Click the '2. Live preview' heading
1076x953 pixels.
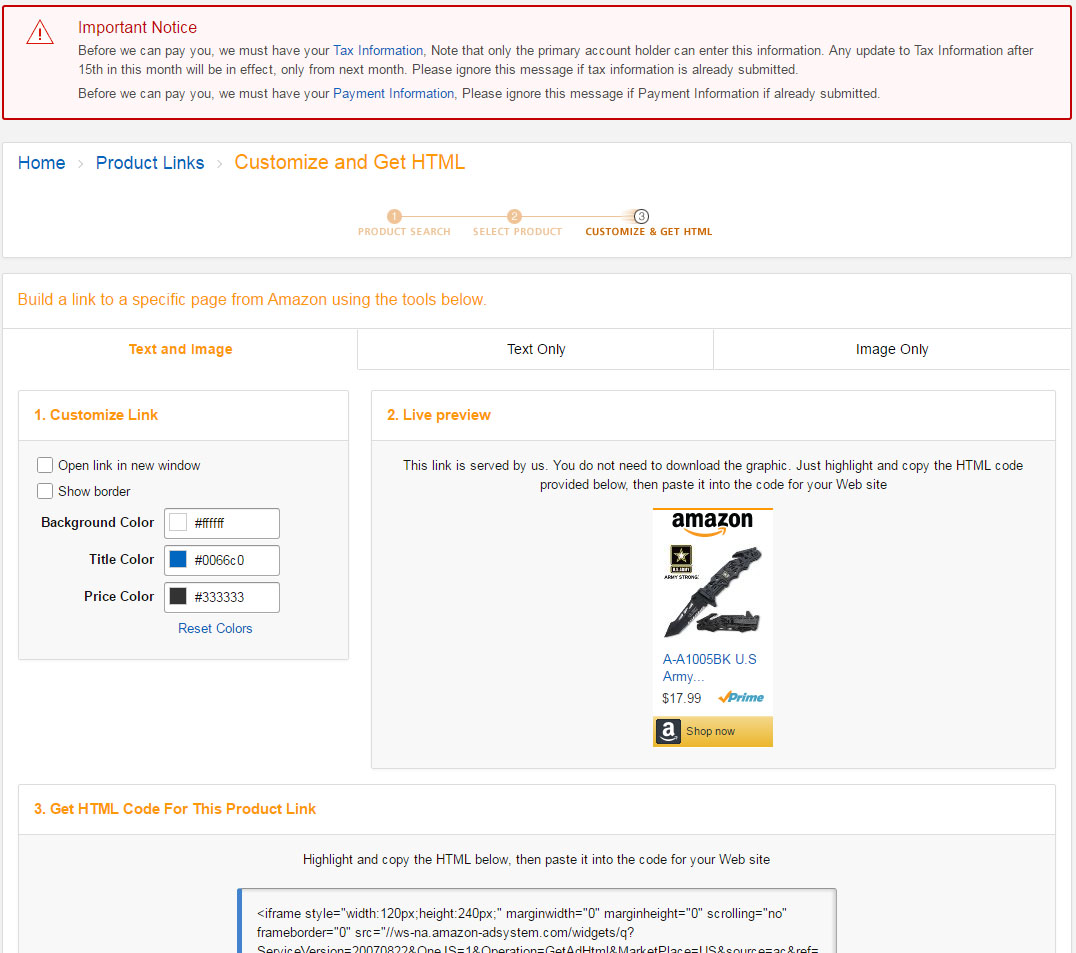click(x=438, y=415)
